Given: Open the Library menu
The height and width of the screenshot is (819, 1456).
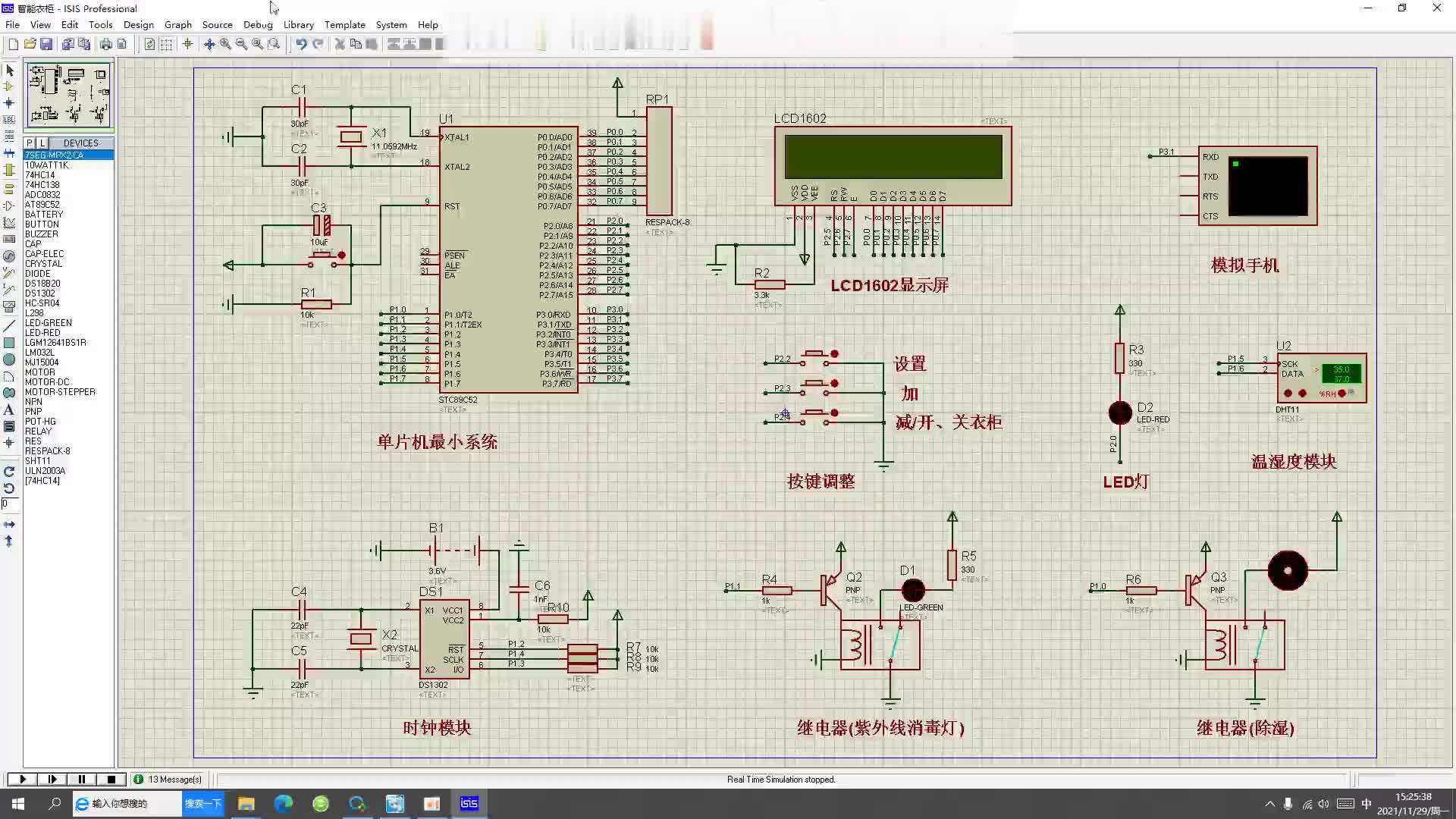Looking at the screenshot, I should pos(298,24).
